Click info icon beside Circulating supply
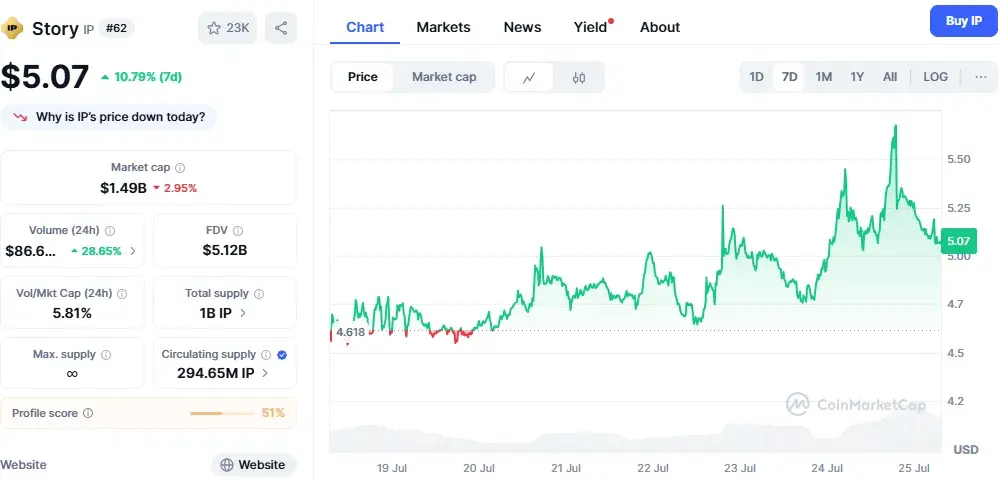 point(266,355)
